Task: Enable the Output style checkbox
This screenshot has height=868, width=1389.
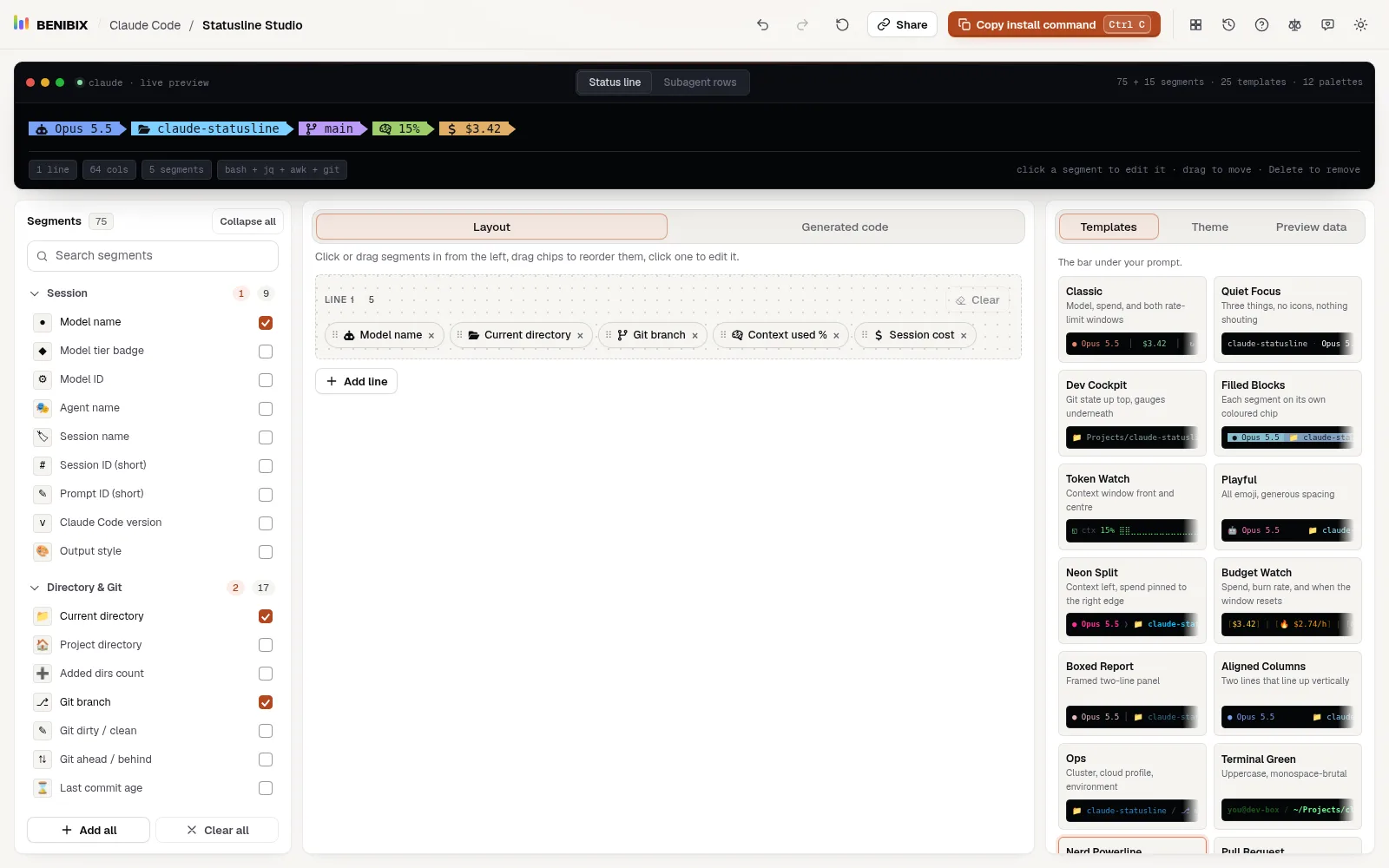Action: (266, 552)
